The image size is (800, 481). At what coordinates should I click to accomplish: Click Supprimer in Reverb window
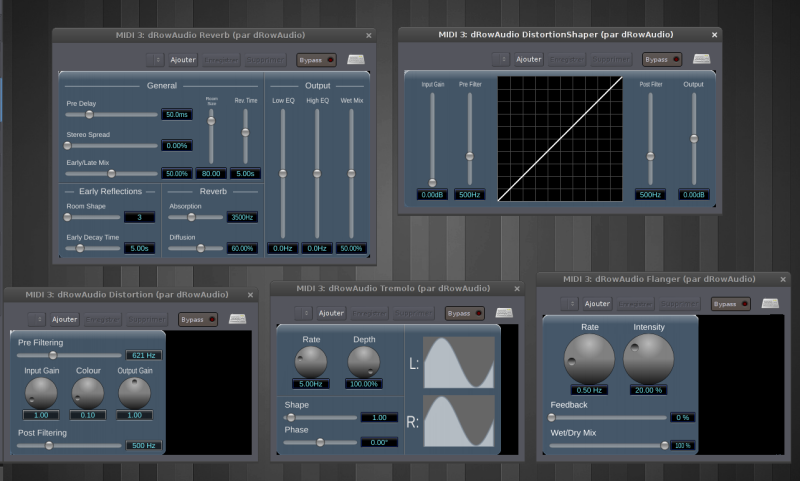265,60
